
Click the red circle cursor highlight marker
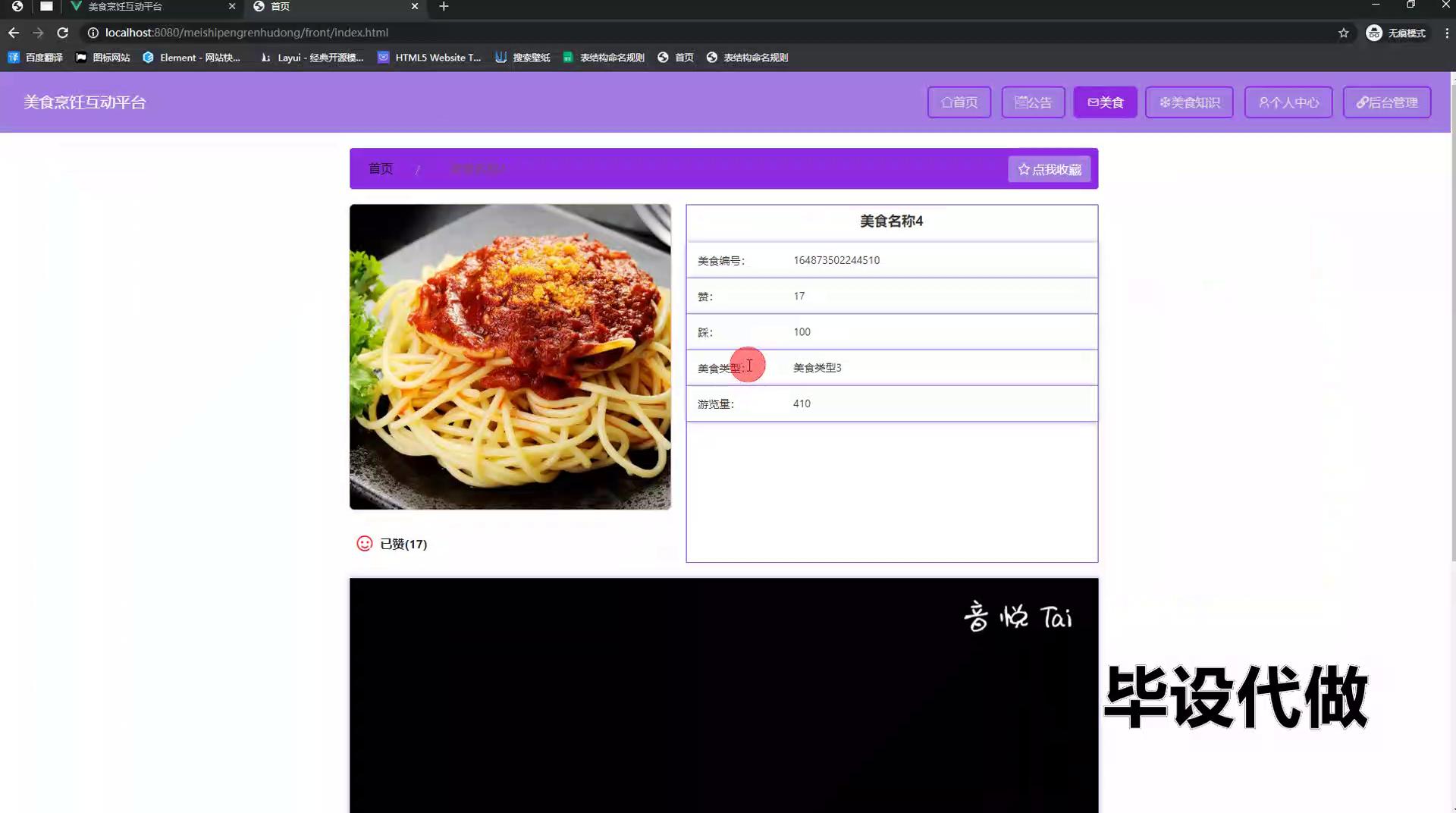[748, 365]
